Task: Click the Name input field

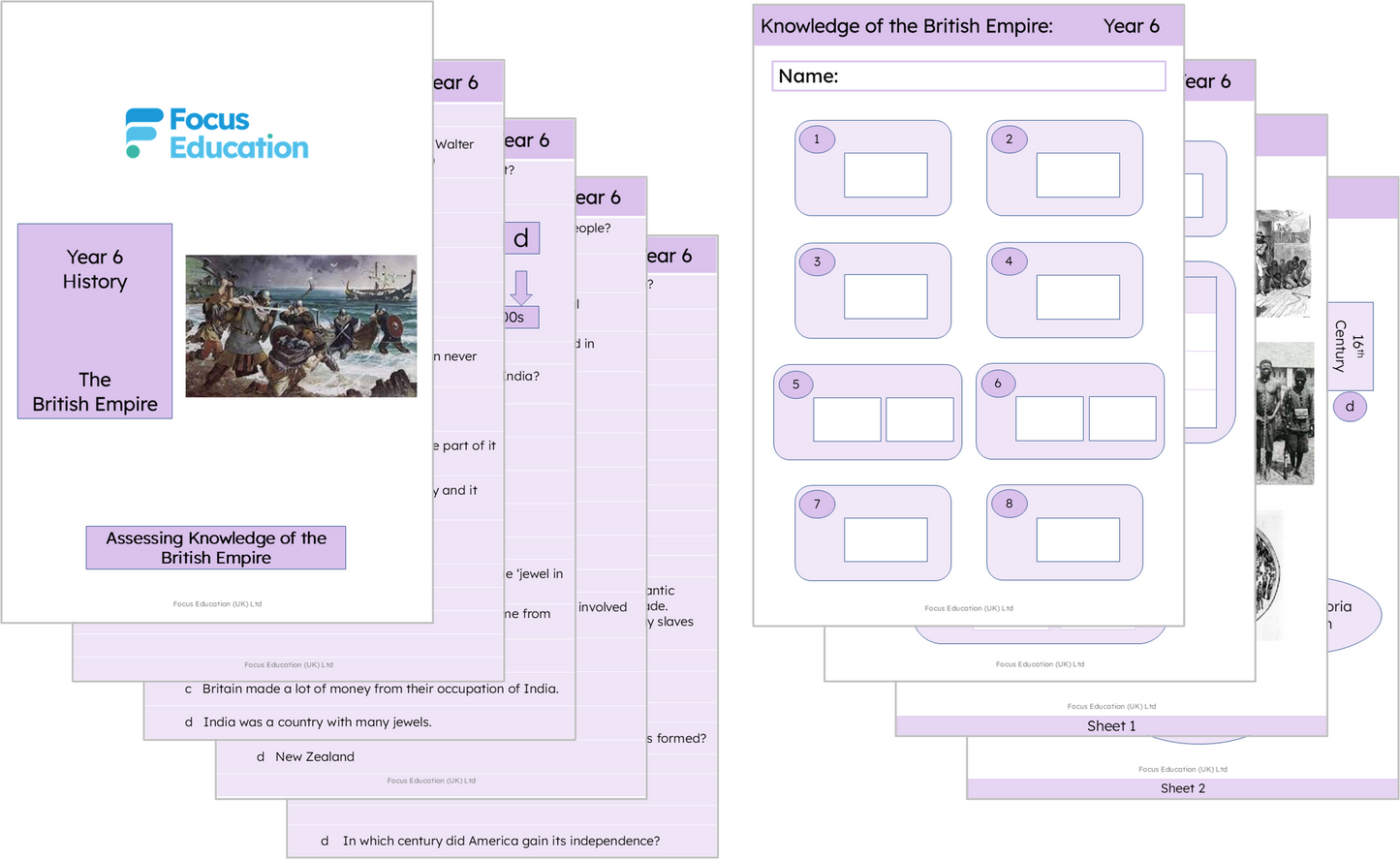Action: 968,77
